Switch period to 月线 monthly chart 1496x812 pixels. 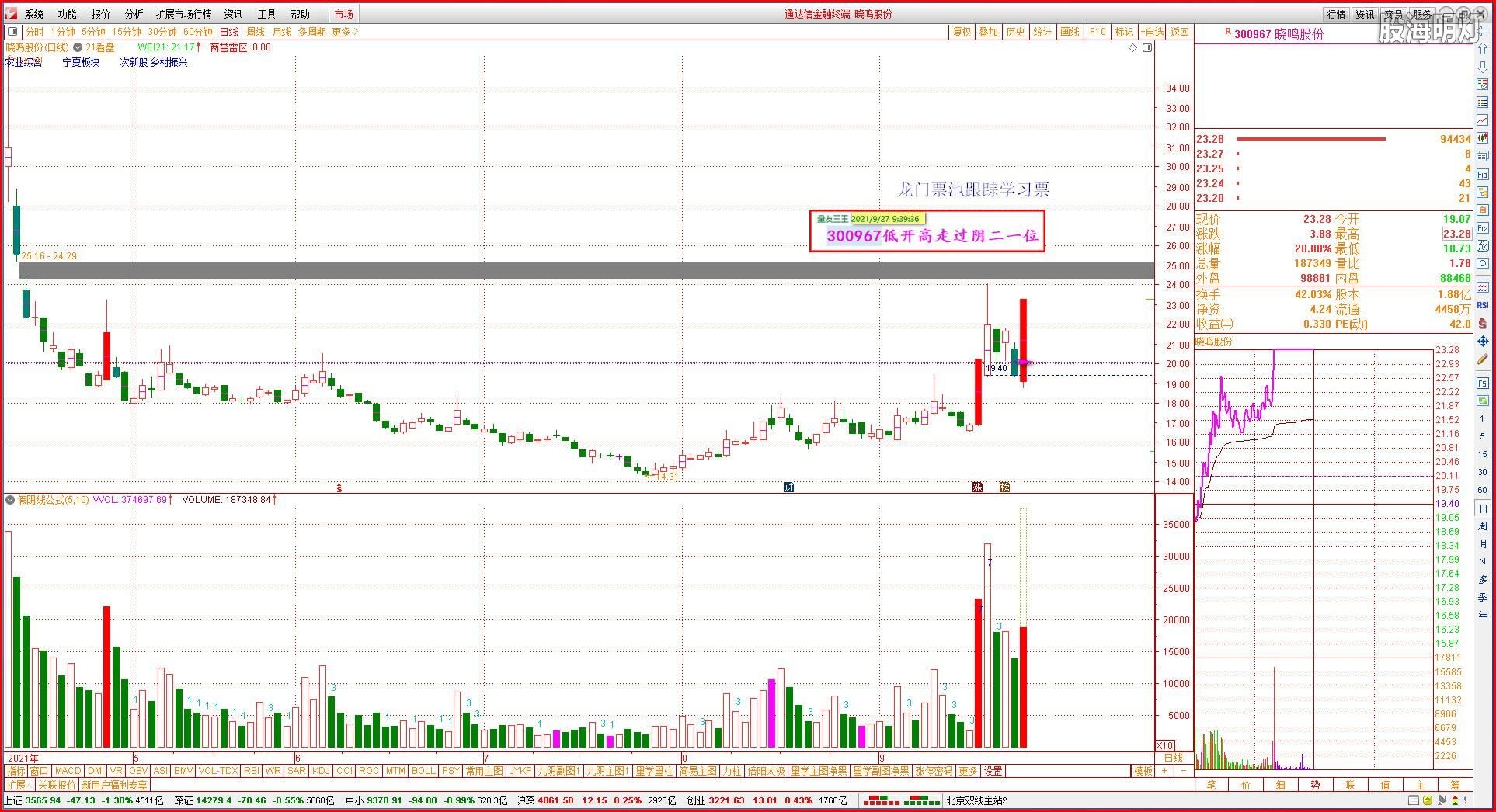tap(281, 32)
